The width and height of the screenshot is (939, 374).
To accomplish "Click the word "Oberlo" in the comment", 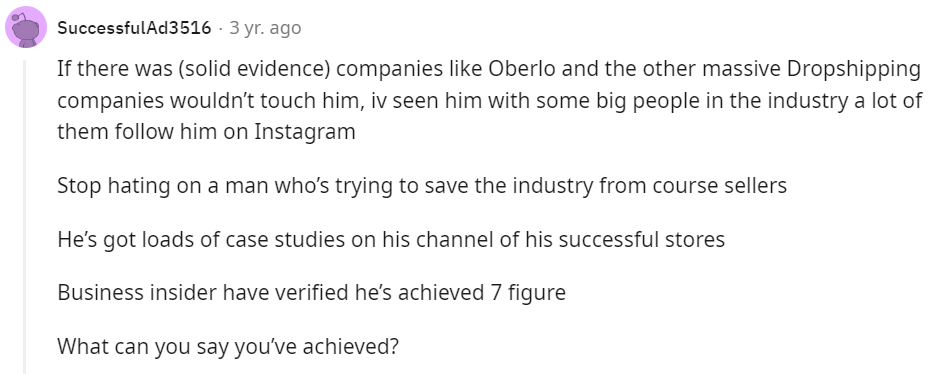I will (523, 69).
